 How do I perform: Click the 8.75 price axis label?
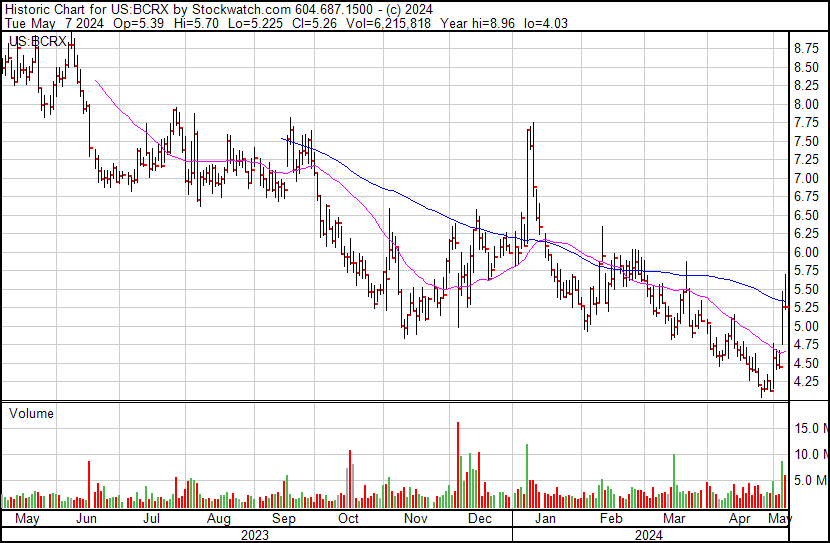pos(807,49)
